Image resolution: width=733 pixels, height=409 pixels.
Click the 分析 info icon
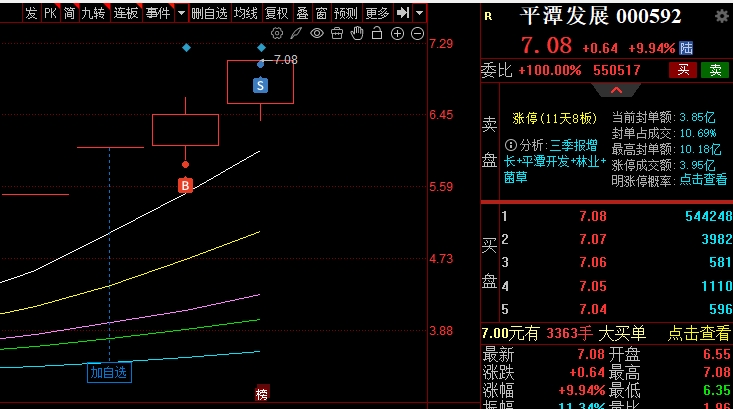(x=510, y=145)
